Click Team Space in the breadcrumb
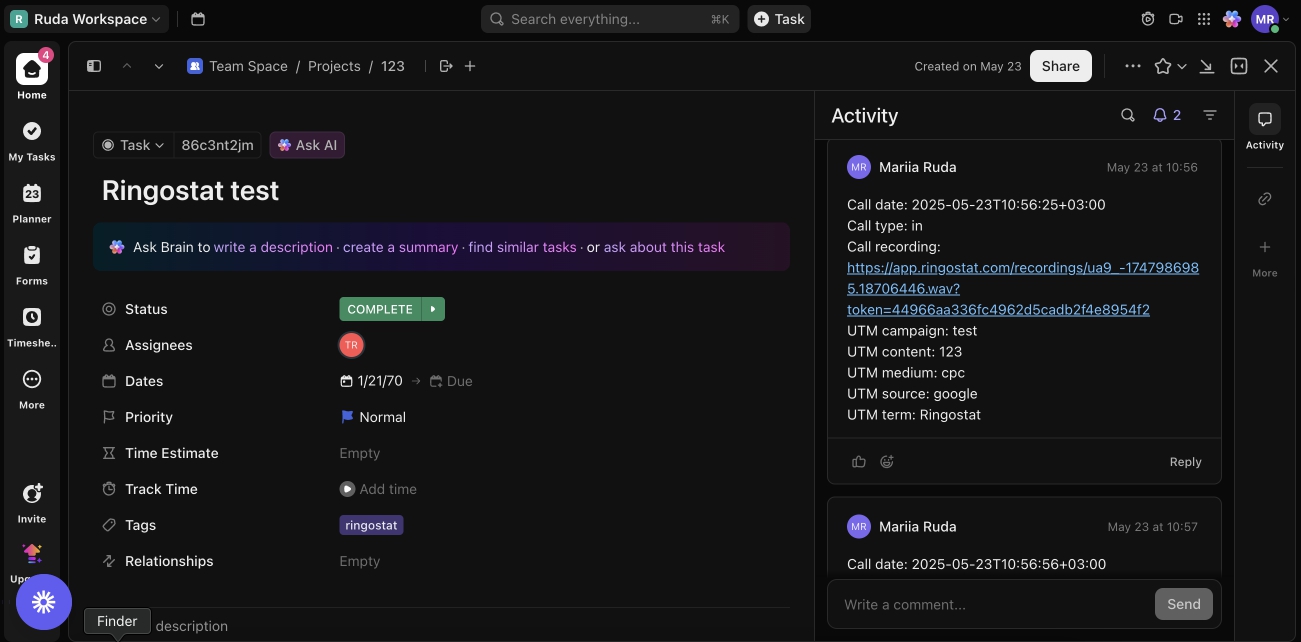Viewport: 1301px width, 642px height. (238, 66)
